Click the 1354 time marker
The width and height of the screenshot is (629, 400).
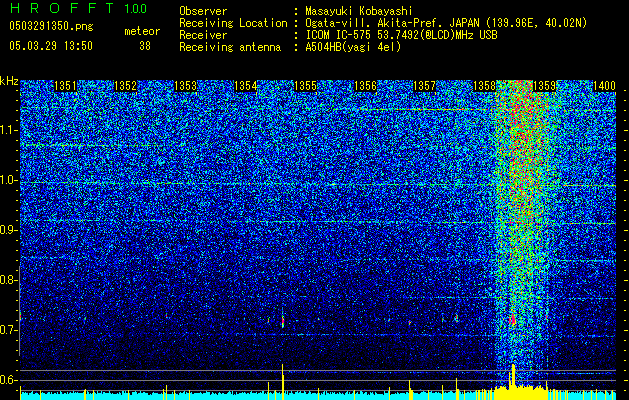[245, 86]
